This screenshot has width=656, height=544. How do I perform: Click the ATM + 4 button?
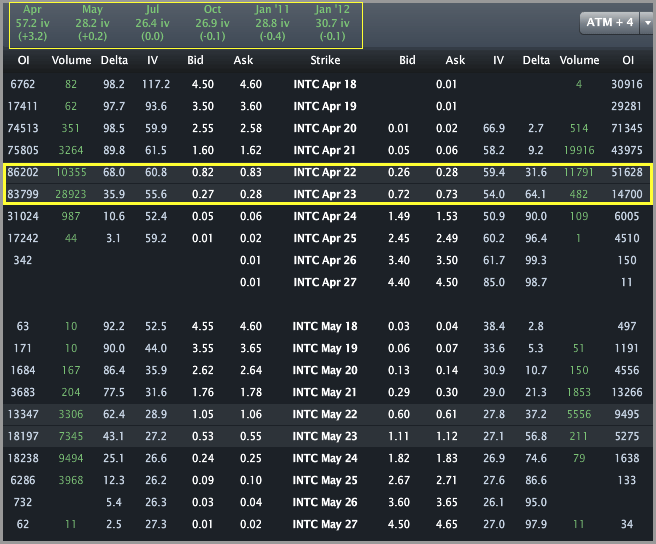[x=610, y=23]
